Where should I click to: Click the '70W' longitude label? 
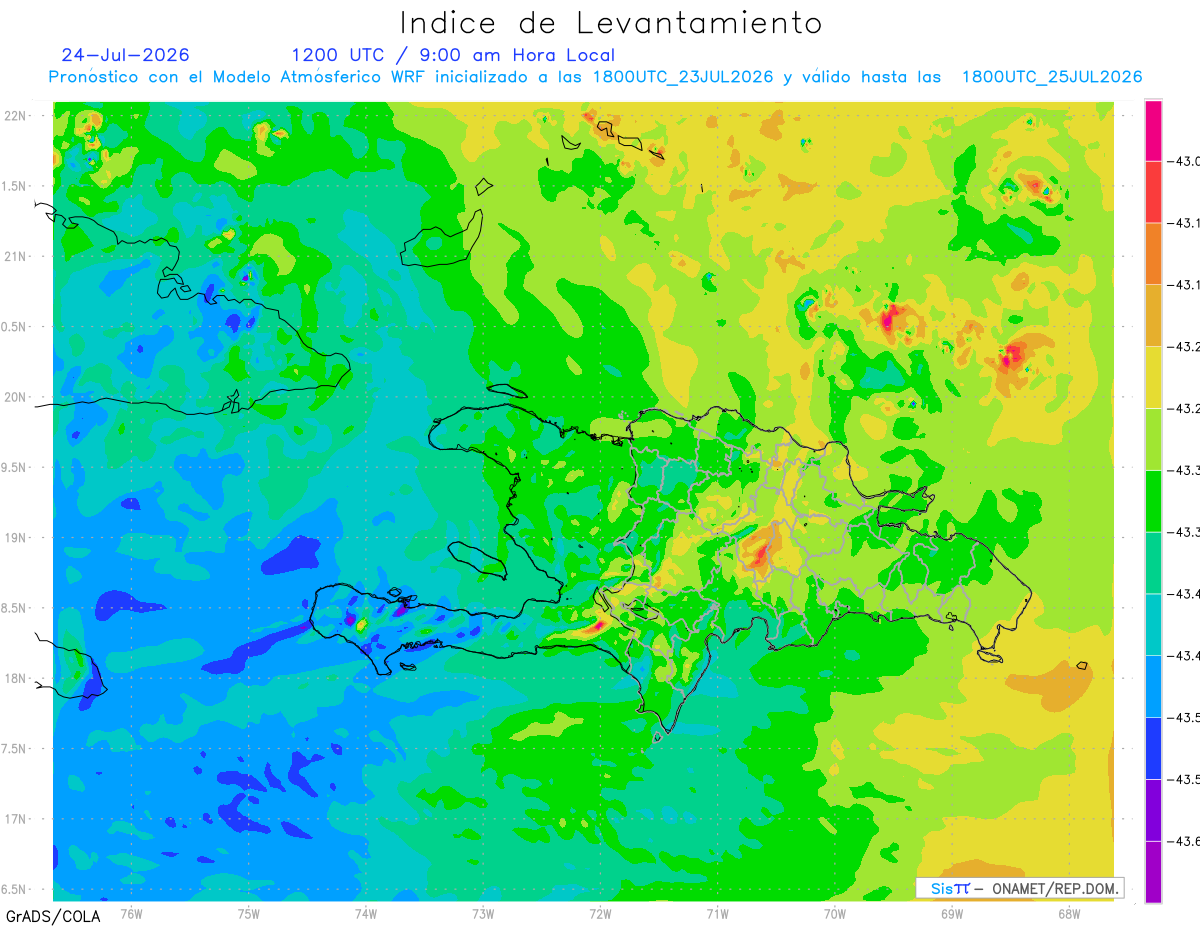pos(835,913)
